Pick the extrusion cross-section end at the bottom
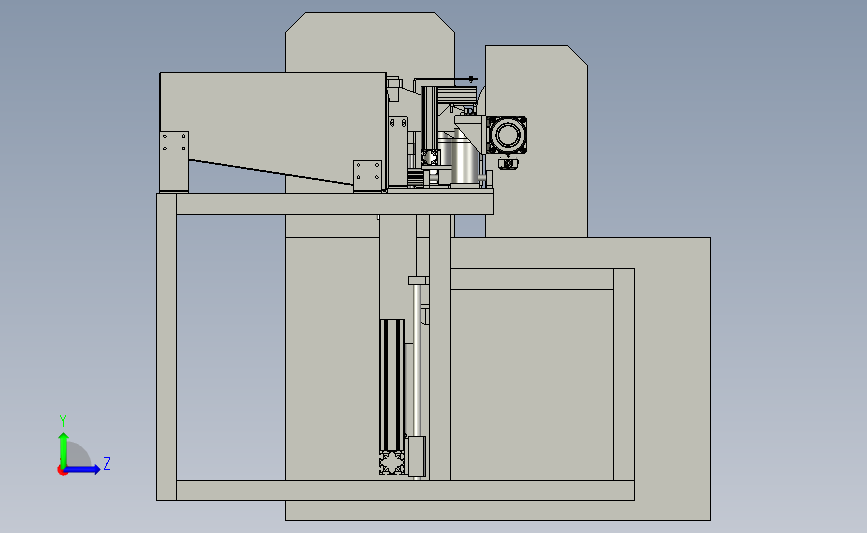The image size is (867, 533). tap(393, 463)
